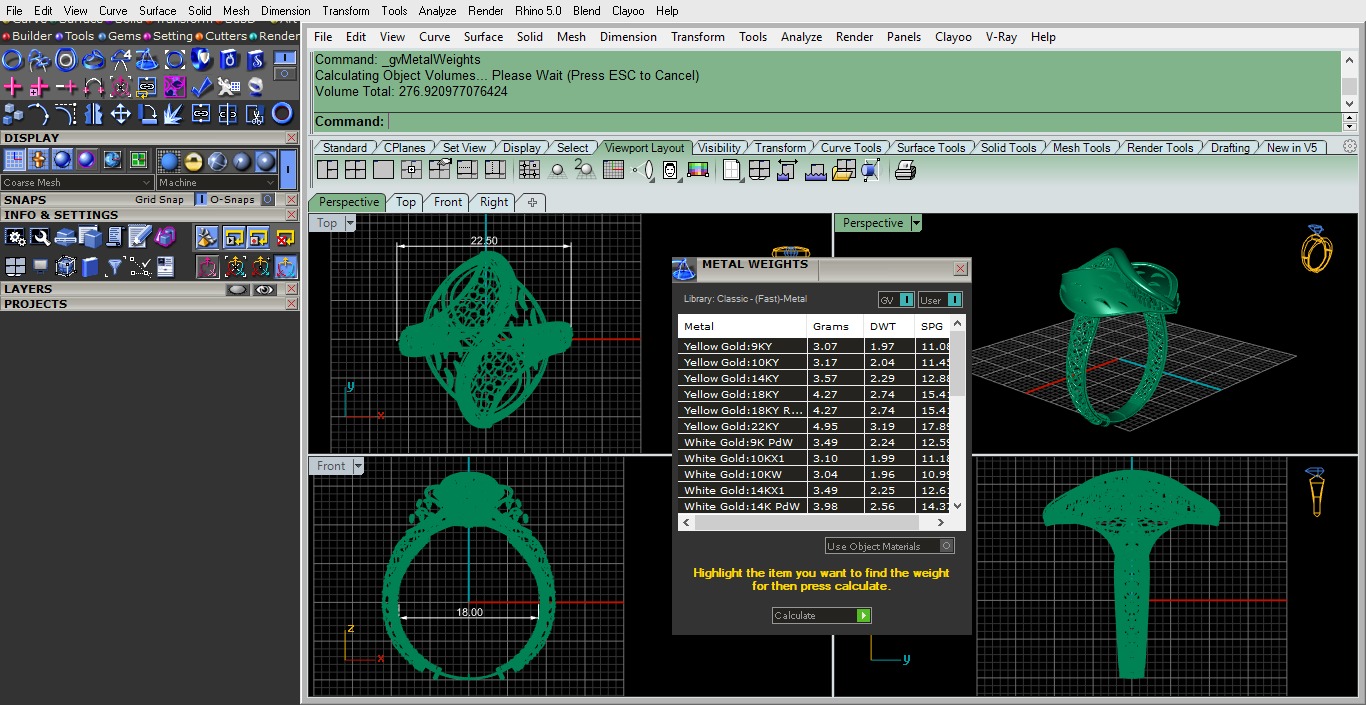Toggle the User library switch in Metal Weights
This screenshot has width=1366, height=705.
coord(954,299)
